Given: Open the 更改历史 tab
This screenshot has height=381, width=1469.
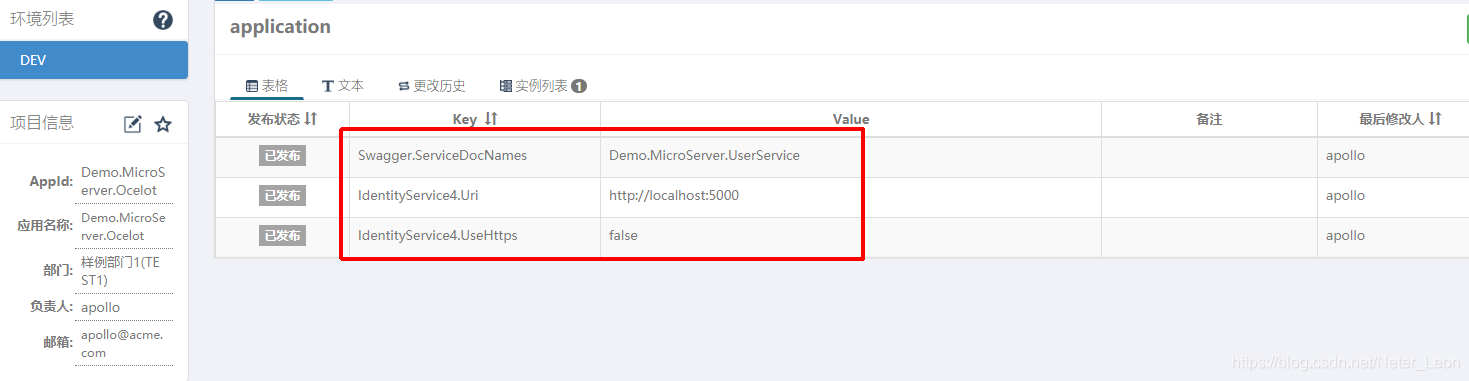Looking at the screenshot, I should (x=432, y=86).
